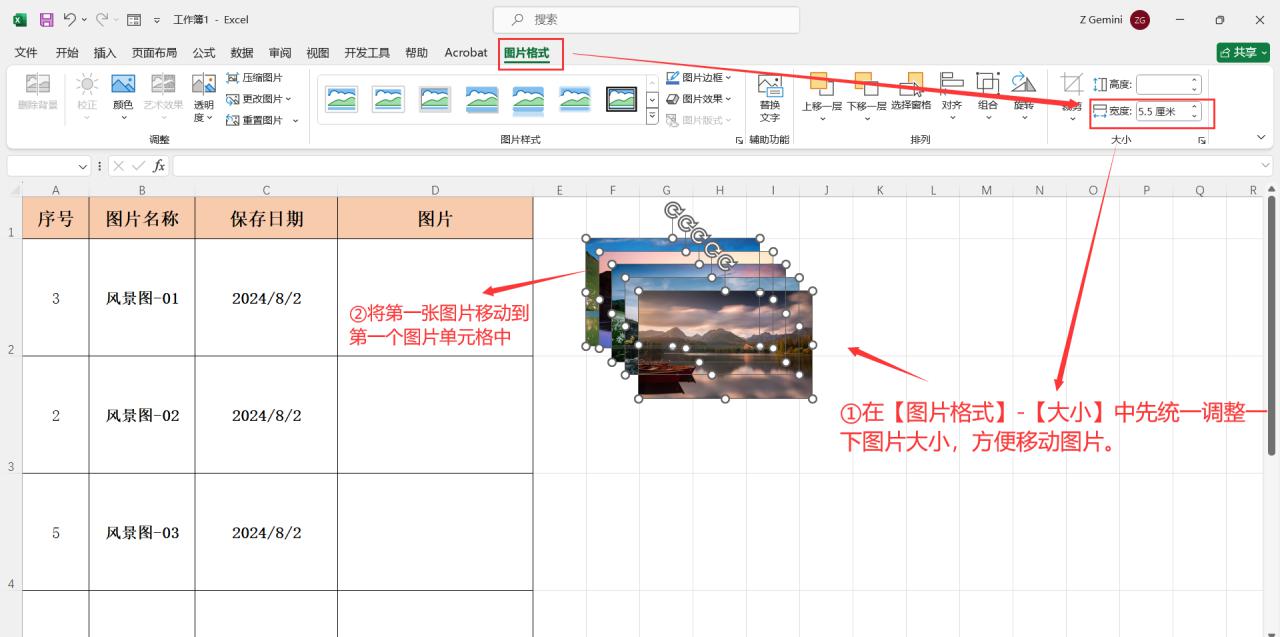Apply the black double-frame picture style

[622, 99]
